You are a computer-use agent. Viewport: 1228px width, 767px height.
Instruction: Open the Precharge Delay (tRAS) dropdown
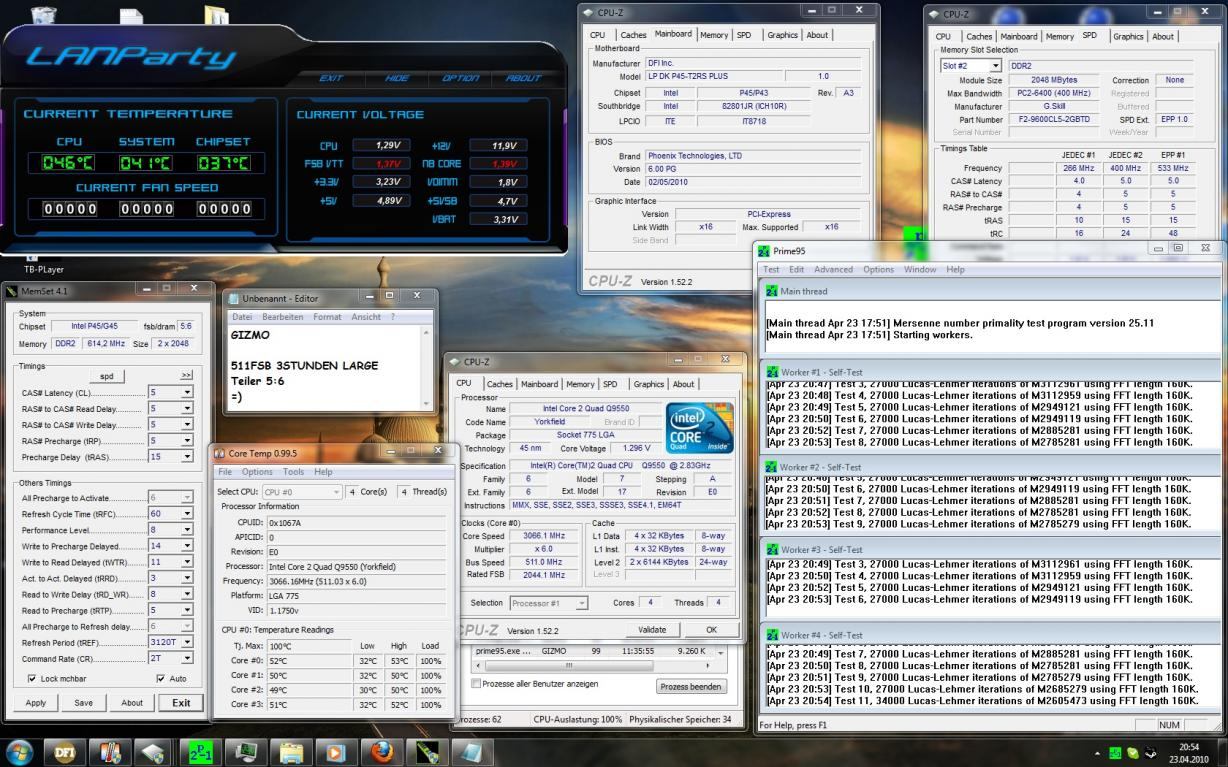tap(187, 457)
